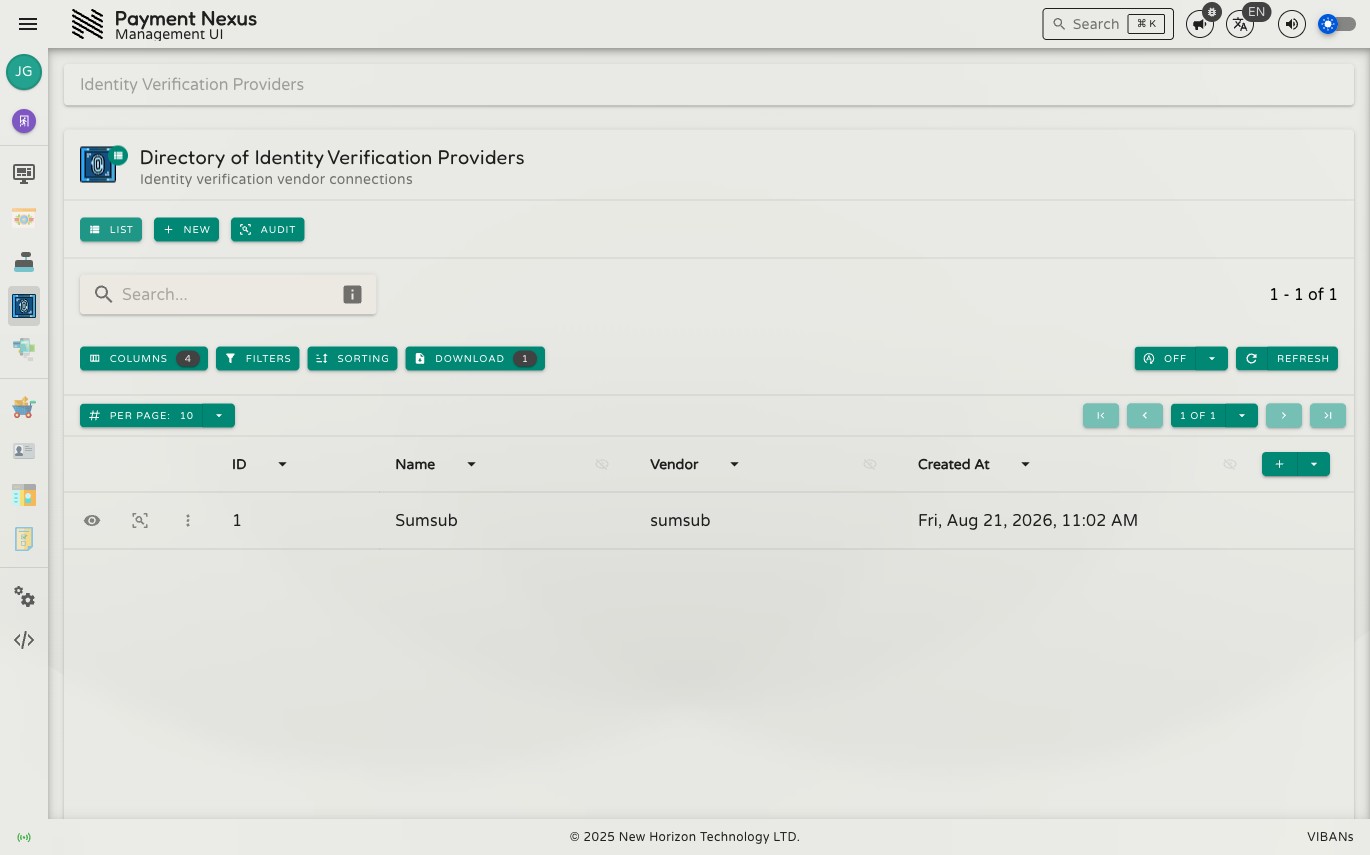1370x855 pixels.
Task: Open the purple organization icon in sidebar
Action: click(x=24, y=121)
